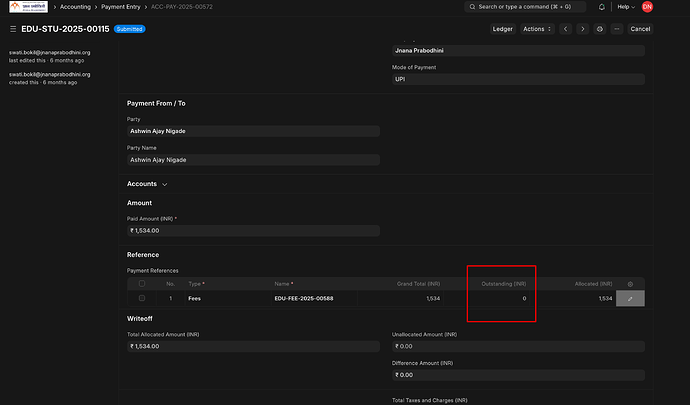Tick the checkbox for row 1
690x405 pixels.
(x=142, y=298)
